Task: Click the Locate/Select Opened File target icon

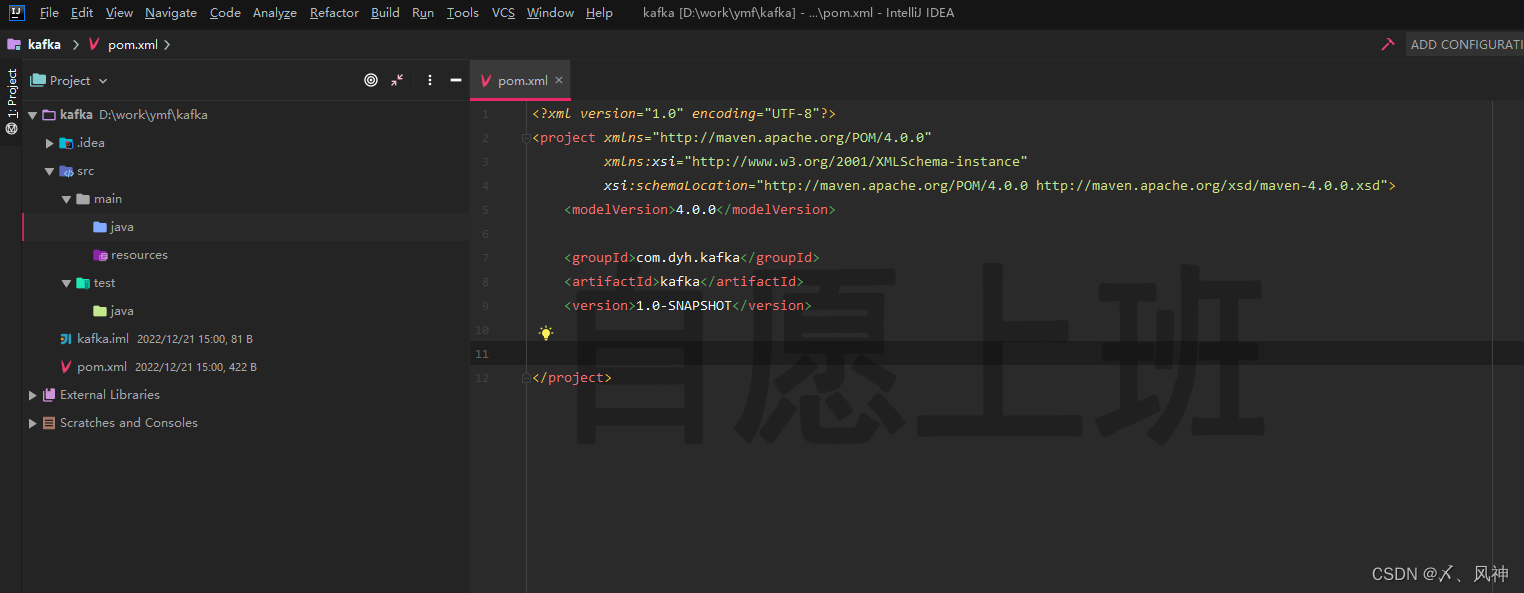Action: pos(371,80)
